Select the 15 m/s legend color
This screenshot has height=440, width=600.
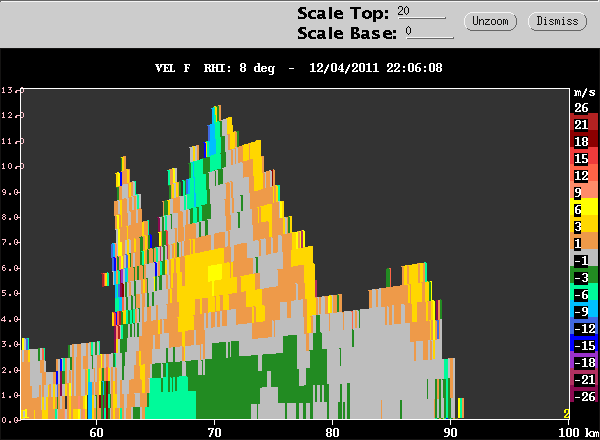click(x=581, y=158)
